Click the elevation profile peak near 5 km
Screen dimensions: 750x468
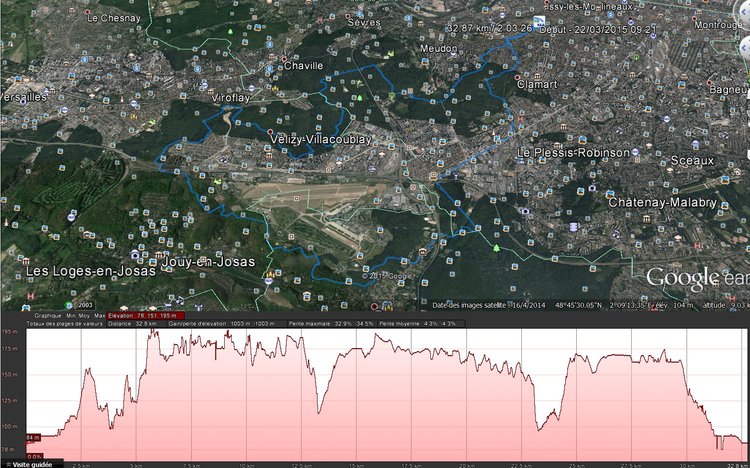pyautogui.click(x=152, y=331)
